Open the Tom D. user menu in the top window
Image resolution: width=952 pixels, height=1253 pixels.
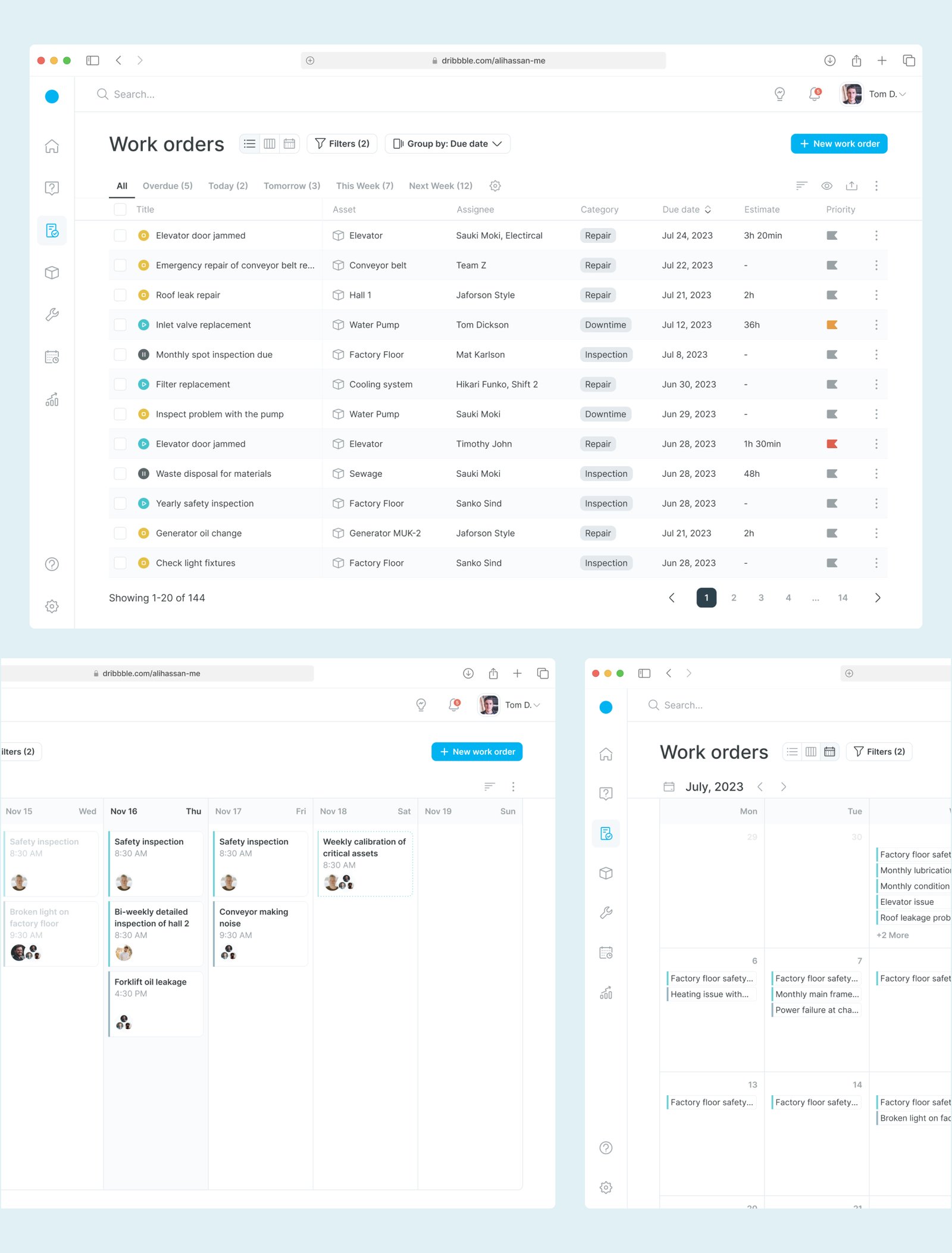(873, 94)
